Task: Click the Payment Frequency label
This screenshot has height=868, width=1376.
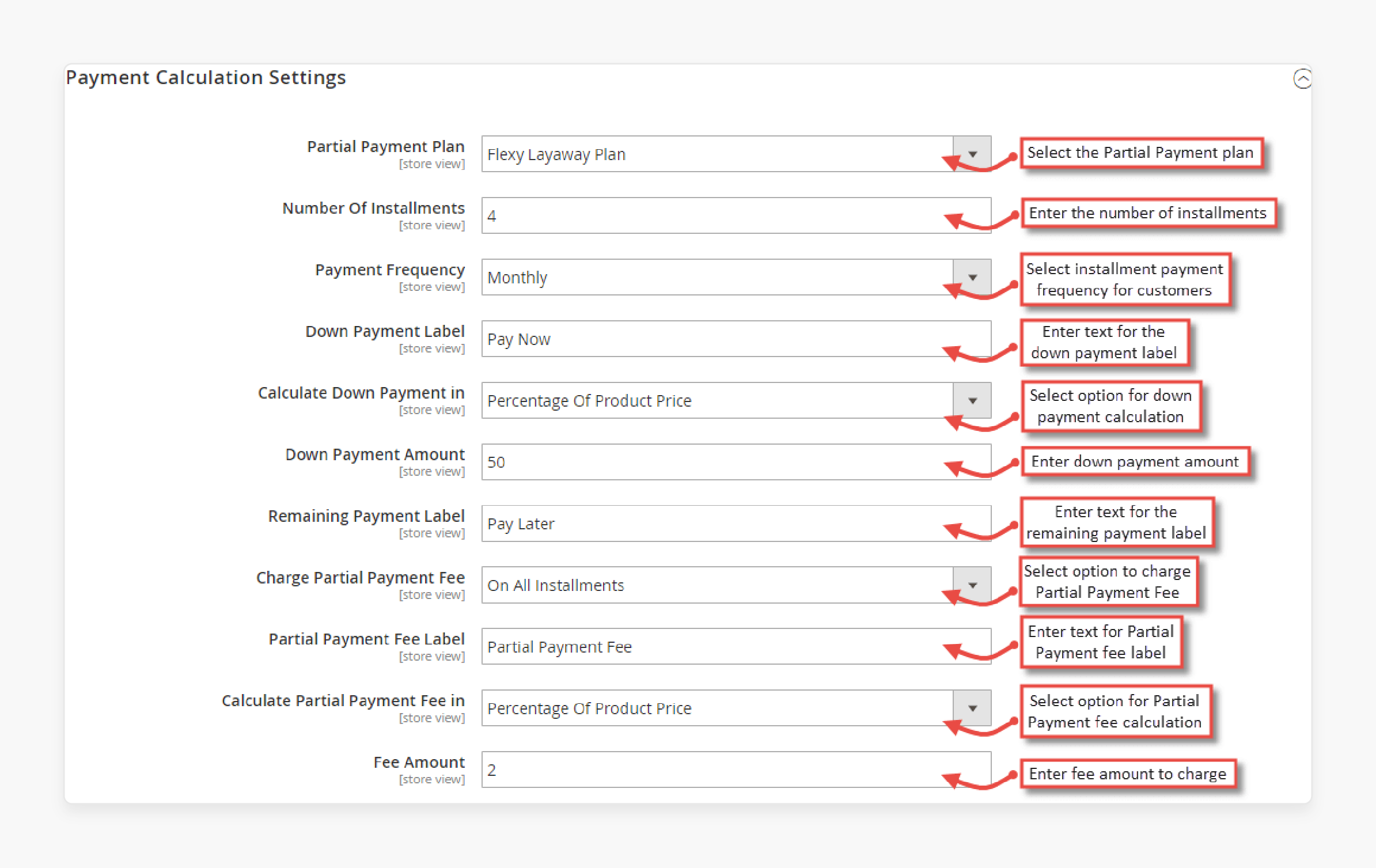Action: (390, 270)
